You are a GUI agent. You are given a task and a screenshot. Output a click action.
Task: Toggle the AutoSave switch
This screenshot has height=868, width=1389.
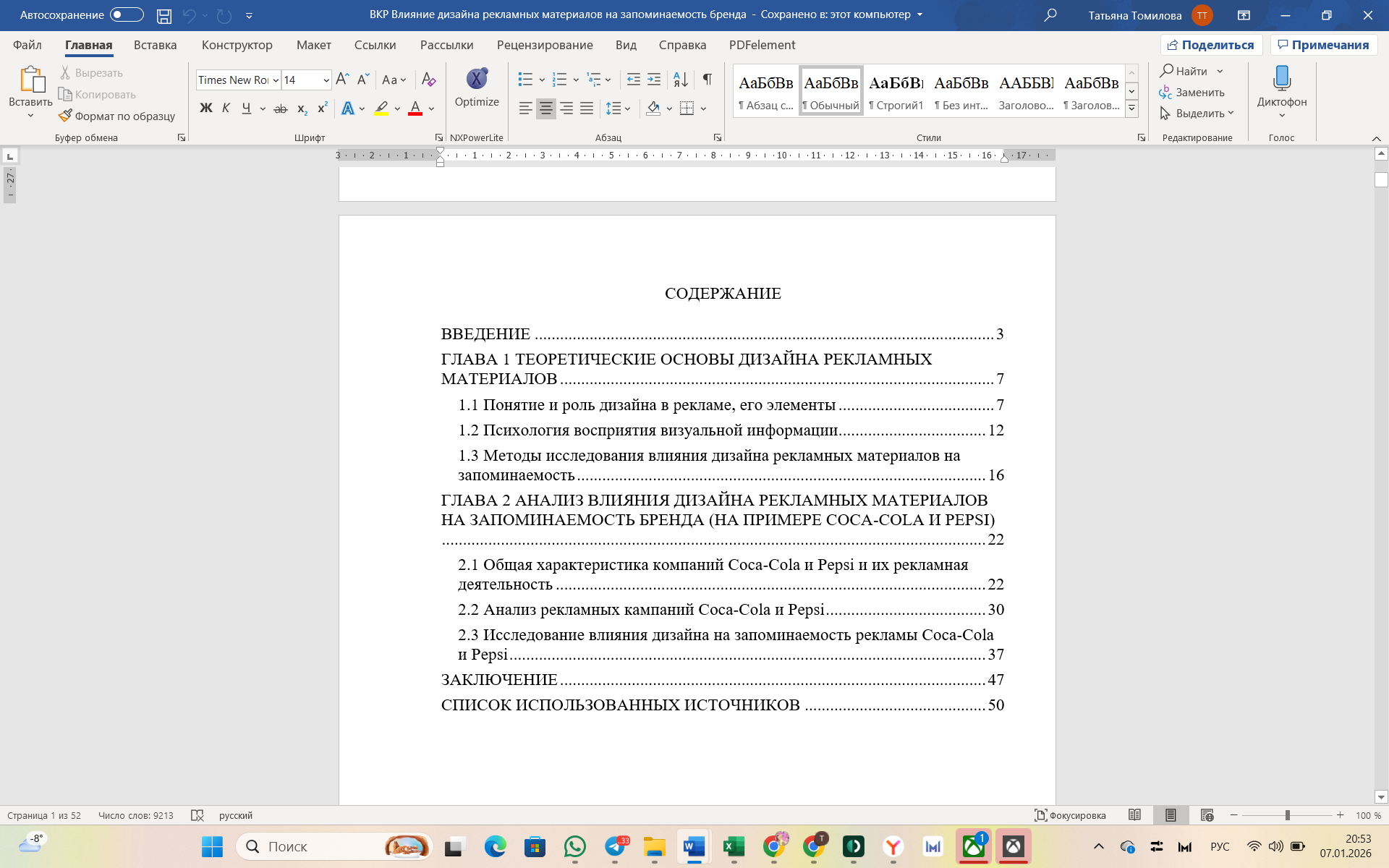click(x=127, y=14)
